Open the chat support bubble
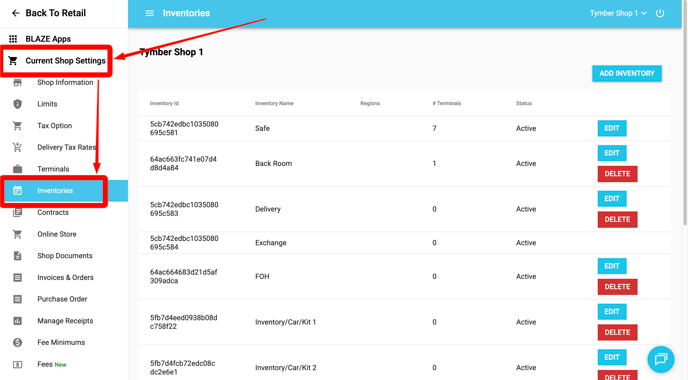 point(661,359)
